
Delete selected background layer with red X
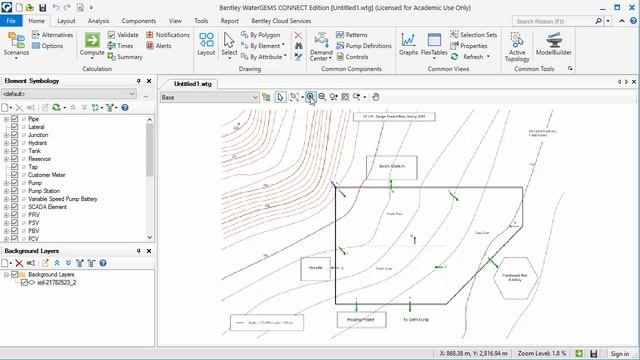19,263
